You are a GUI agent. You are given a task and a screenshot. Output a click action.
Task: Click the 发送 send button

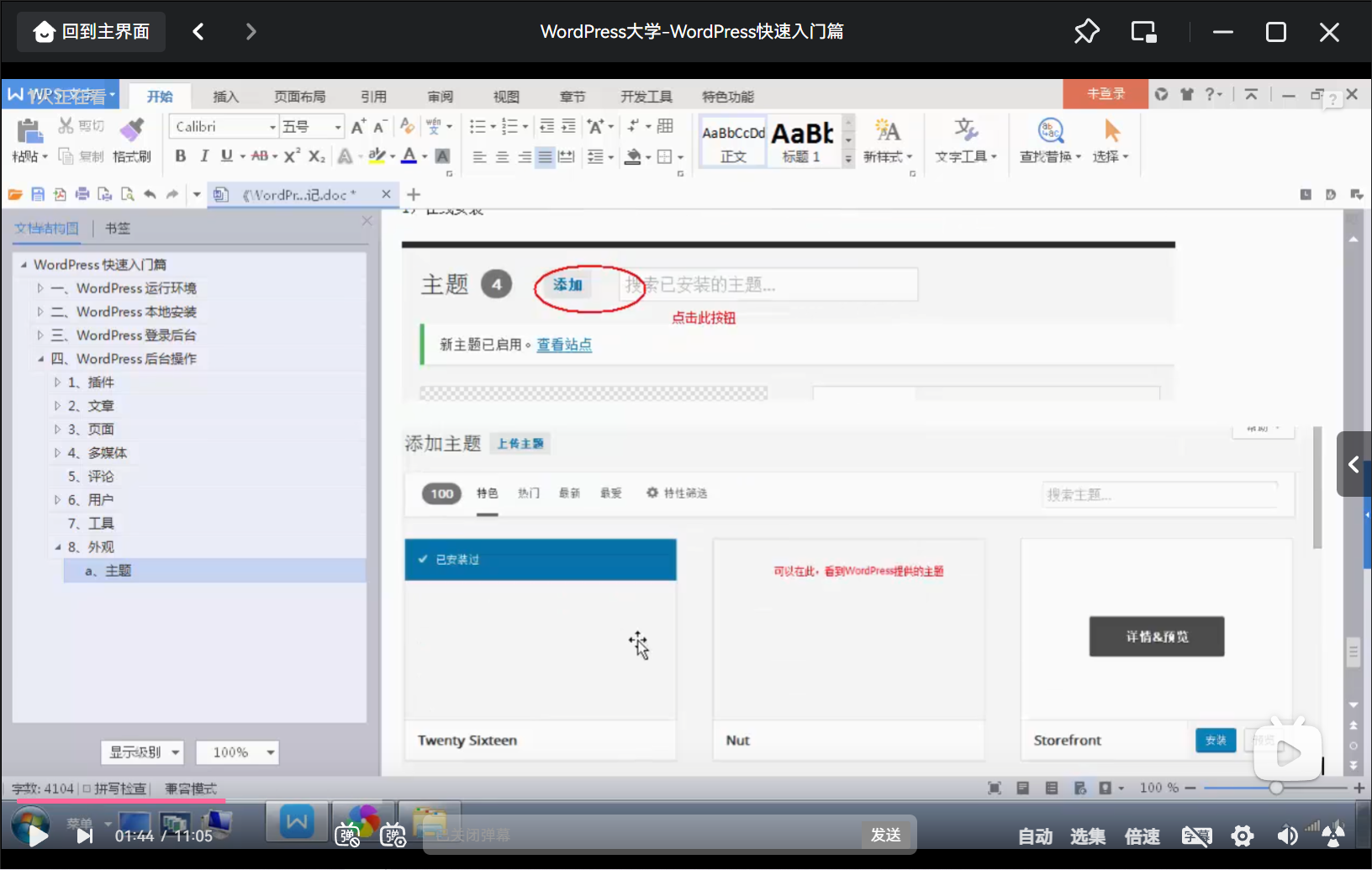pos(886,835)
